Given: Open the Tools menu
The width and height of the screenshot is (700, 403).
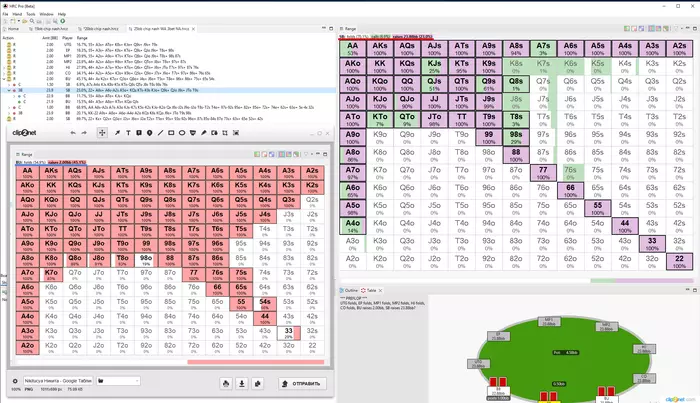Looking at the screenshot, I should pos(31,14).
